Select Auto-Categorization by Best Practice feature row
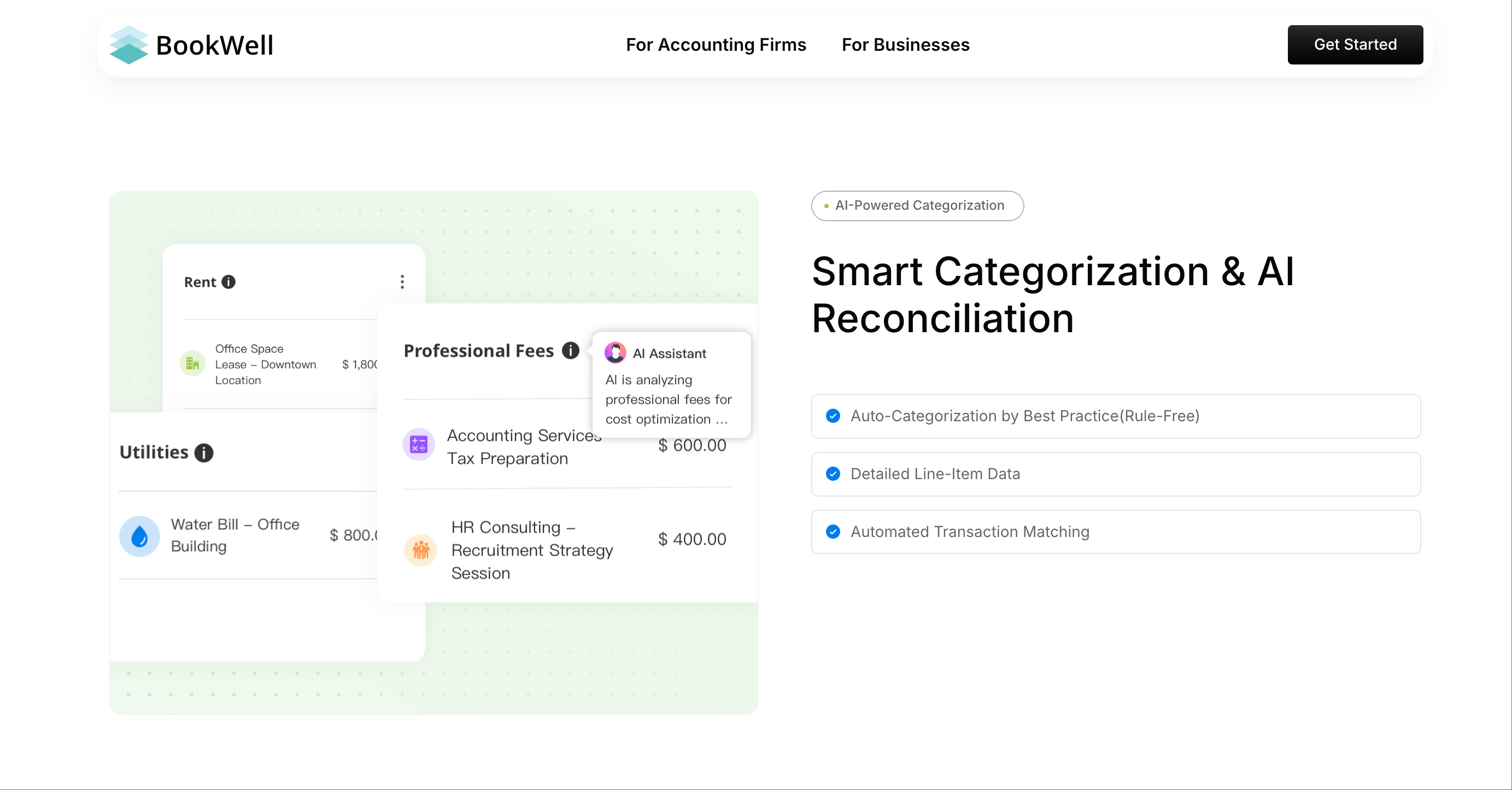Screen dimensions: 1512x790 coord(1116,416)
